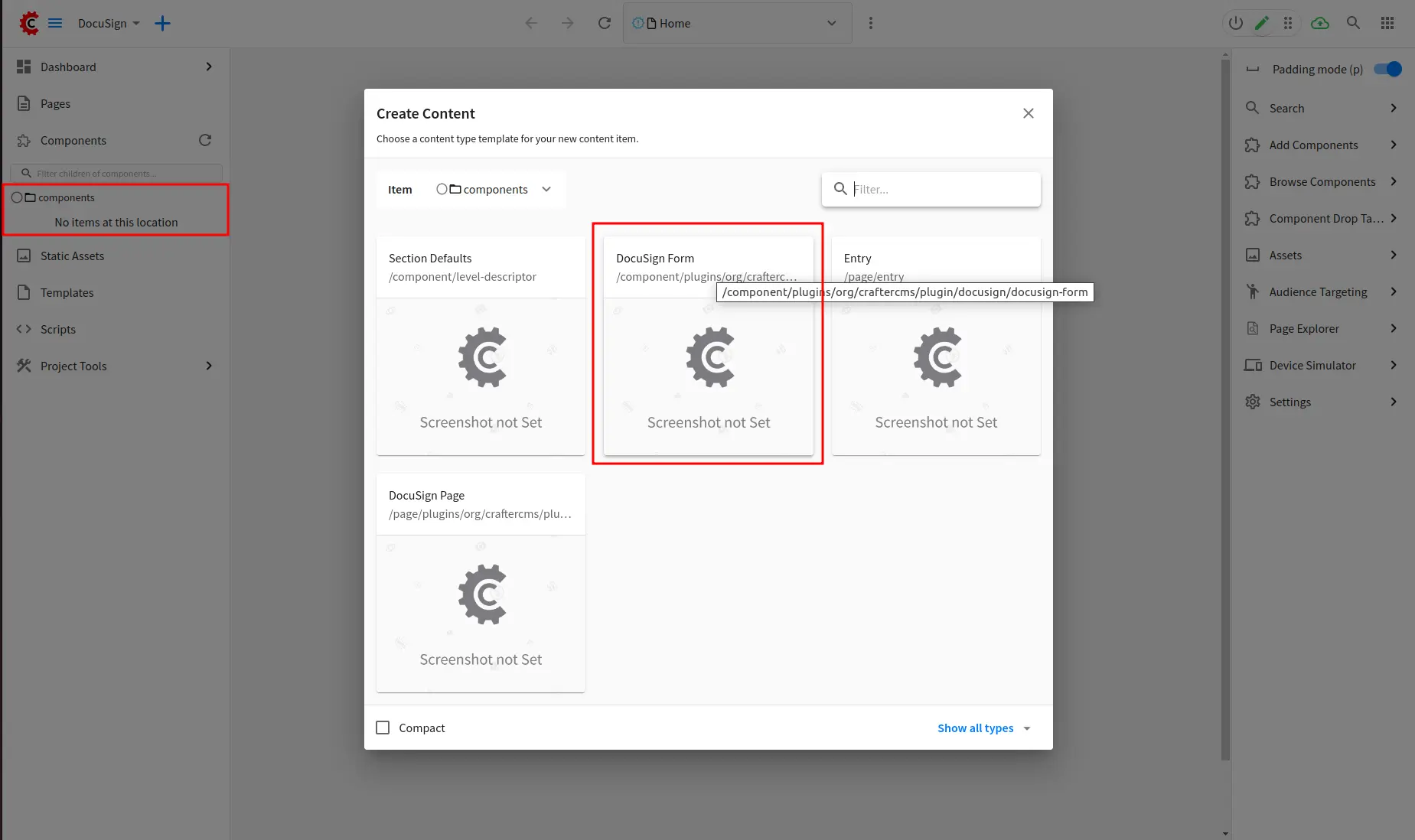
Task: Toggle the Padding mode switch
Action: pos(1387,69)
